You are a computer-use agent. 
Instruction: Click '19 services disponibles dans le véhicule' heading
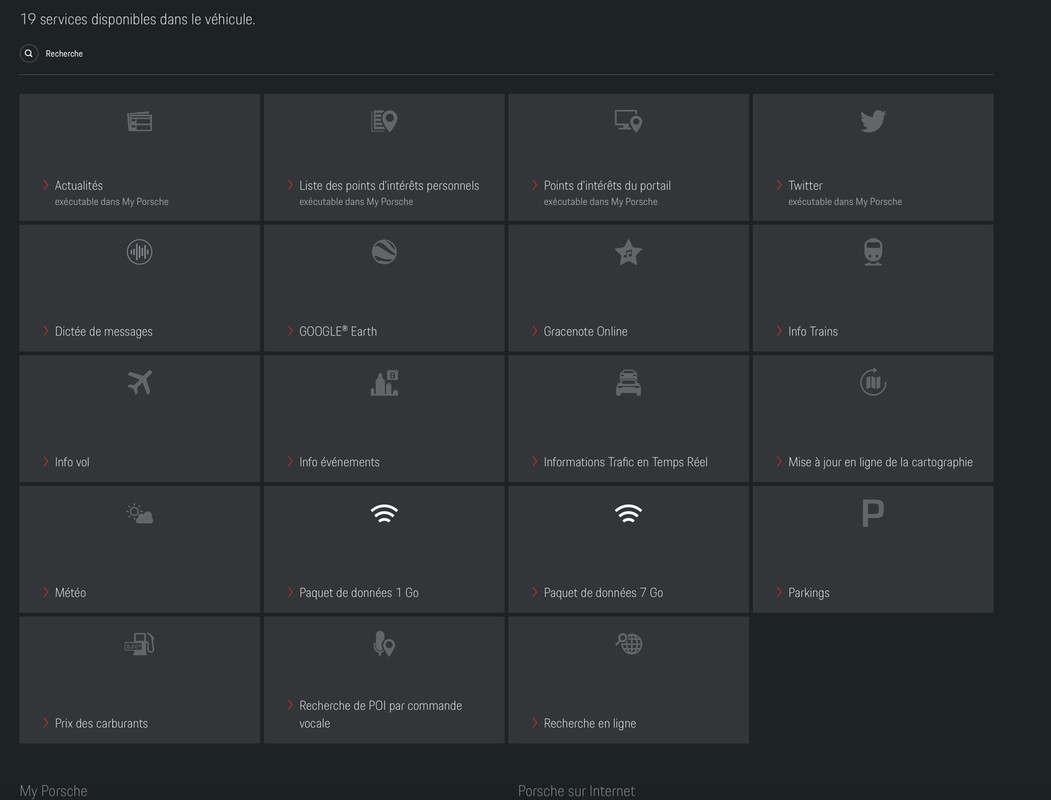[x=137, y=19]
